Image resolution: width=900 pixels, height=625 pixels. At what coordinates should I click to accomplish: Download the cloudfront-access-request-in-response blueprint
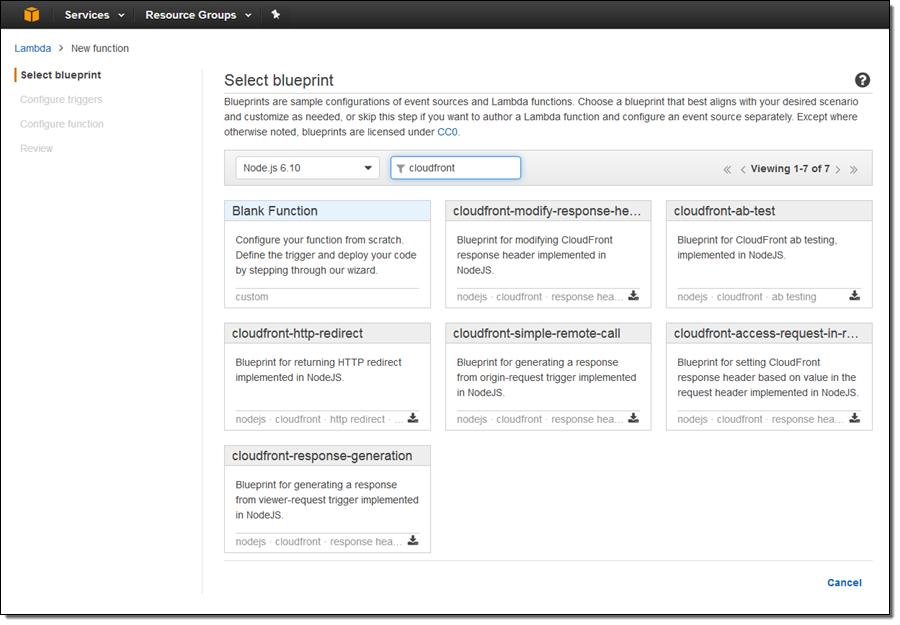pos(854,419)
